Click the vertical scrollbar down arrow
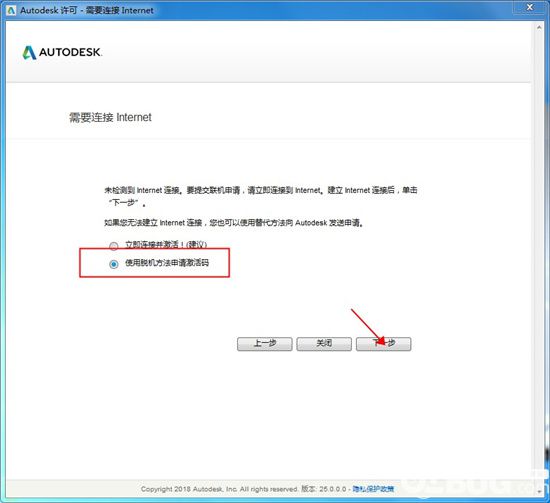The width and height of the screenshot is (550, 503). coord(539,491)
